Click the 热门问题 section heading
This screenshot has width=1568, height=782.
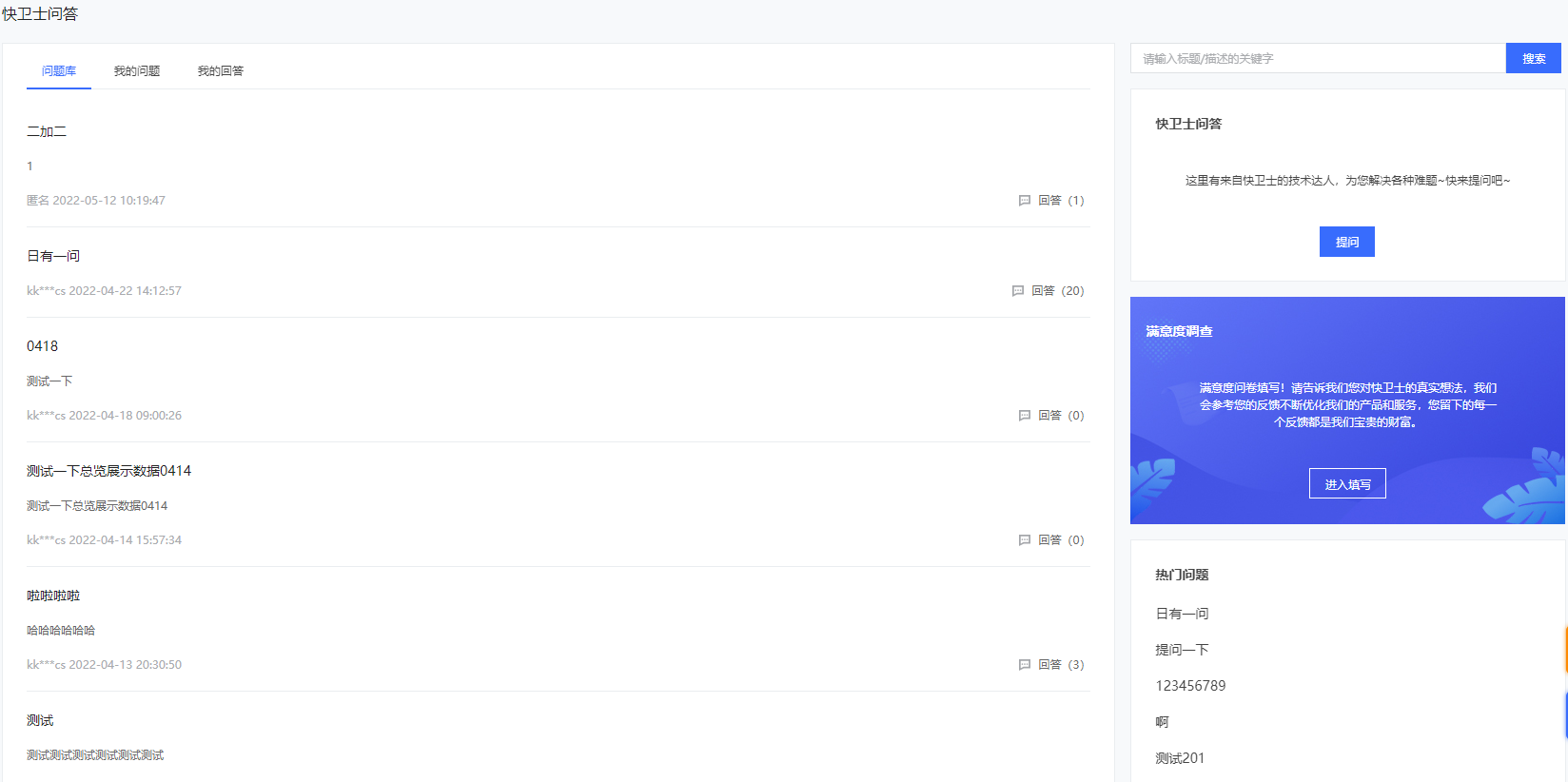1182,575
